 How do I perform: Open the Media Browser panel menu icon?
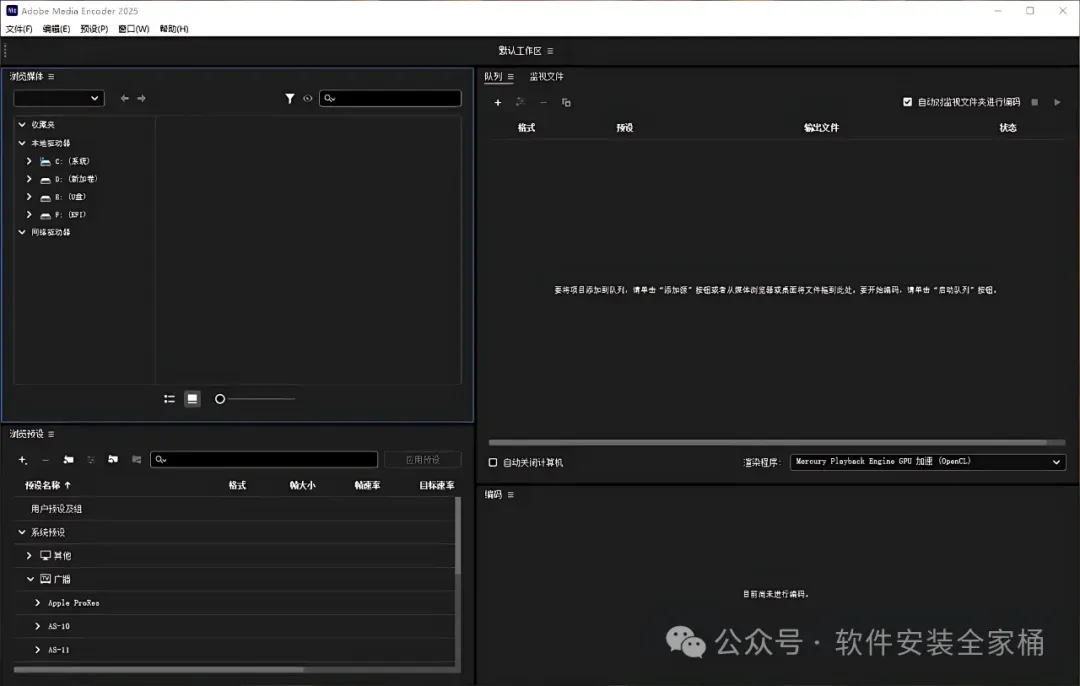[x=51, y=76]
